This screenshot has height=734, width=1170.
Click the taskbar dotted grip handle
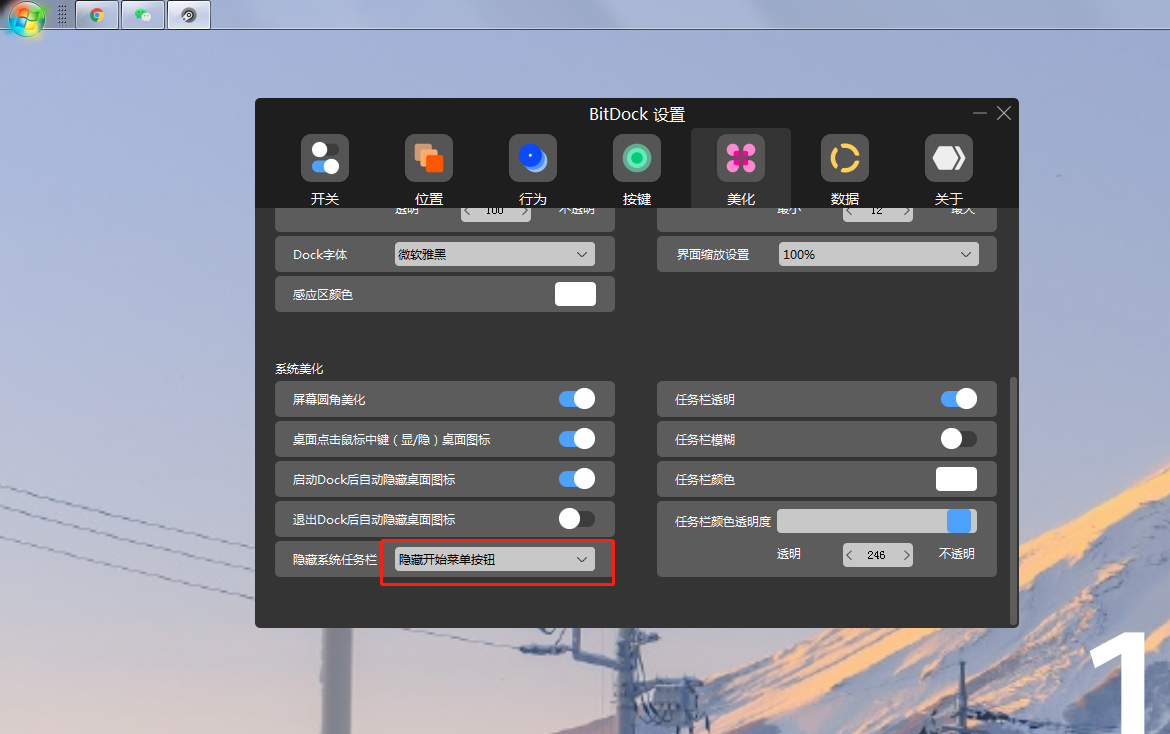62,15
